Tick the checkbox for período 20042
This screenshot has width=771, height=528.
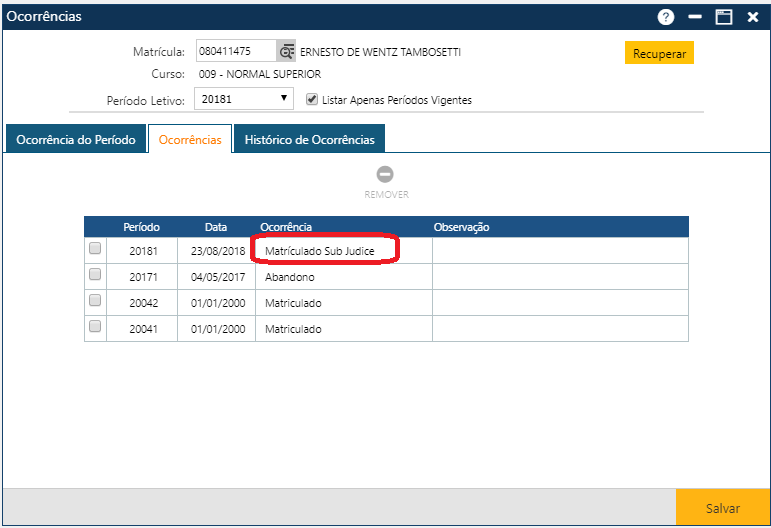pos(95,300)
